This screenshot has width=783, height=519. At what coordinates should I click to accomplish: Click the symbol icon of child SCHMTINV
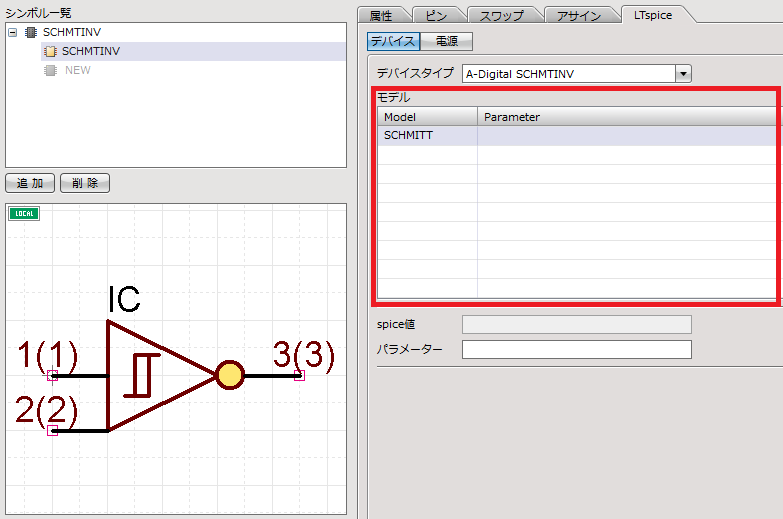(x=50, y=51)
